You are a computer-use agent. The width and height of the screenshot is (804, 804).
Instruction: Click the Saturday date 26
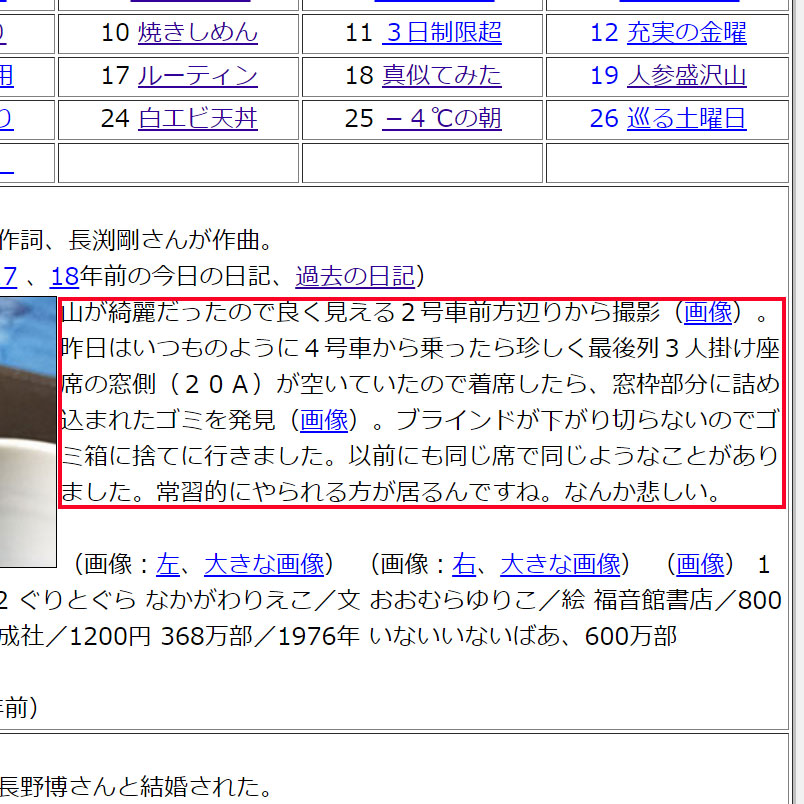tap(604, 119)
